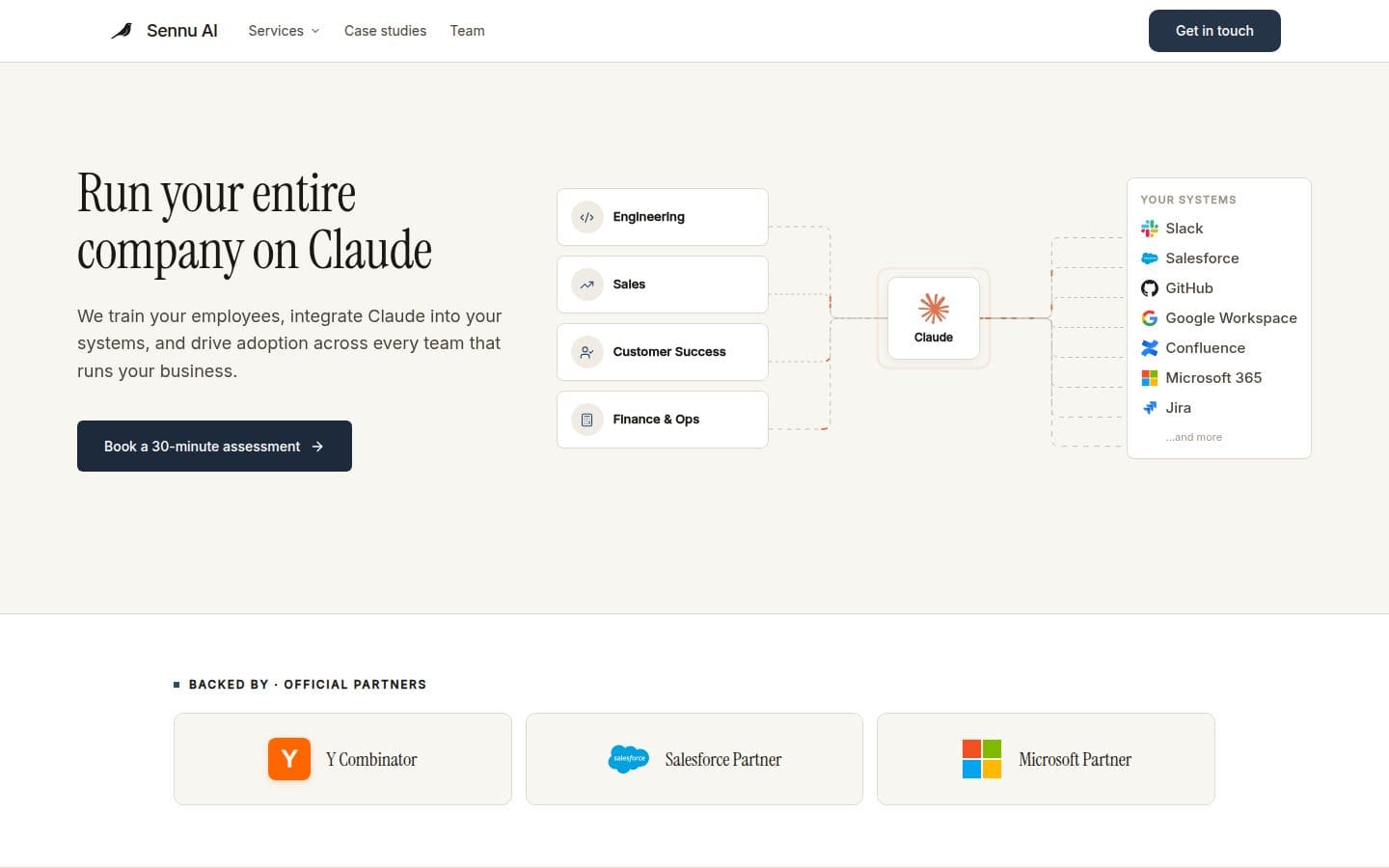Click the '...and more' text
The height and width of the screenshot is (868, 1389).
(1193, 437)
